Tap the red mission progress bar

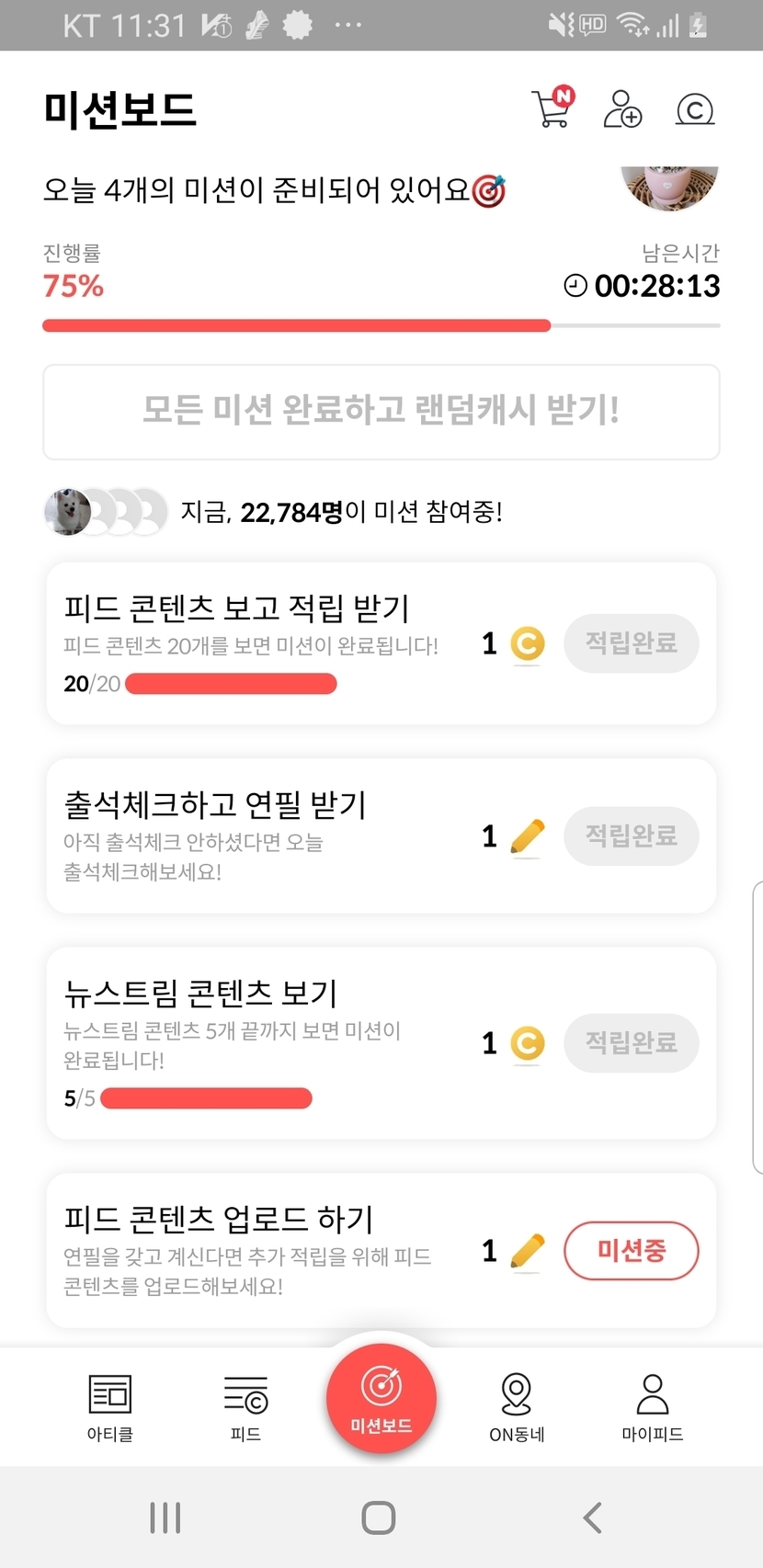click(x=296, y=325)
